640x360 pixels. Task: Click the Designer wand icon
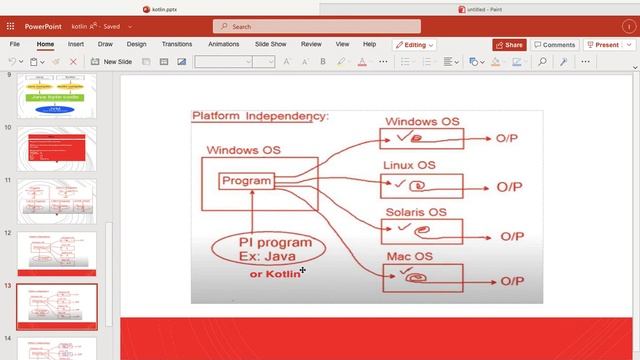pyautogui.click(x=564, y=62)
